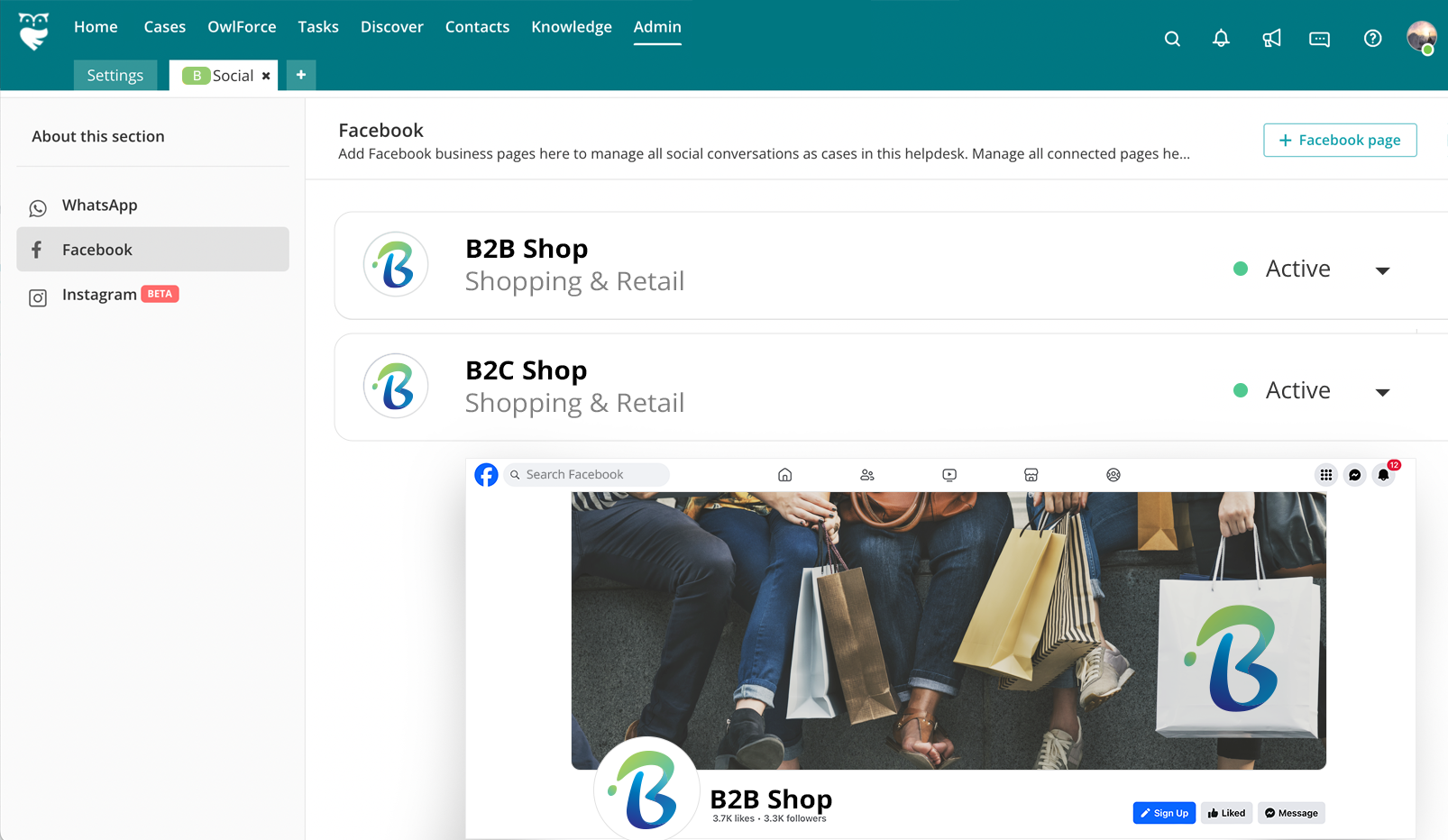Select WhatsApp in the sidebar
The image size is (1448, 840).
[99, 205]
